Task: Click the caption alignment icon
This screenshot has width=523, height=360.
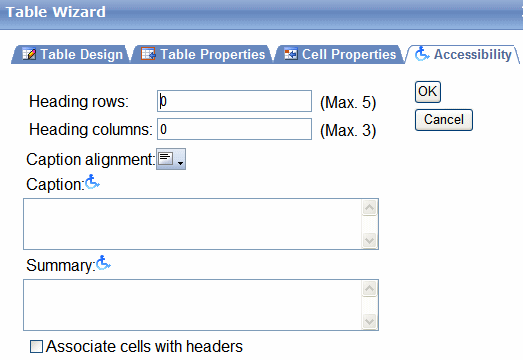Action: pyautogui.click(x=166, y=159)
